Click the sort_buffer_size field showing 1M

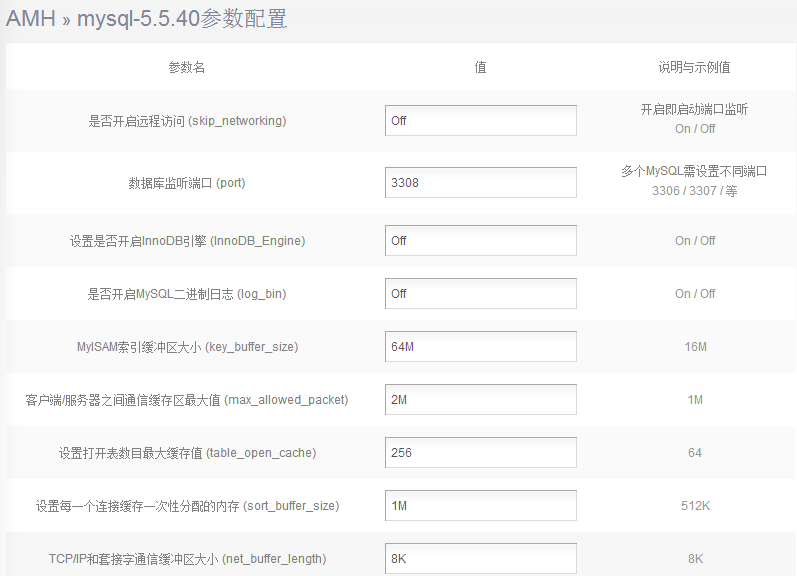(480, 506)
